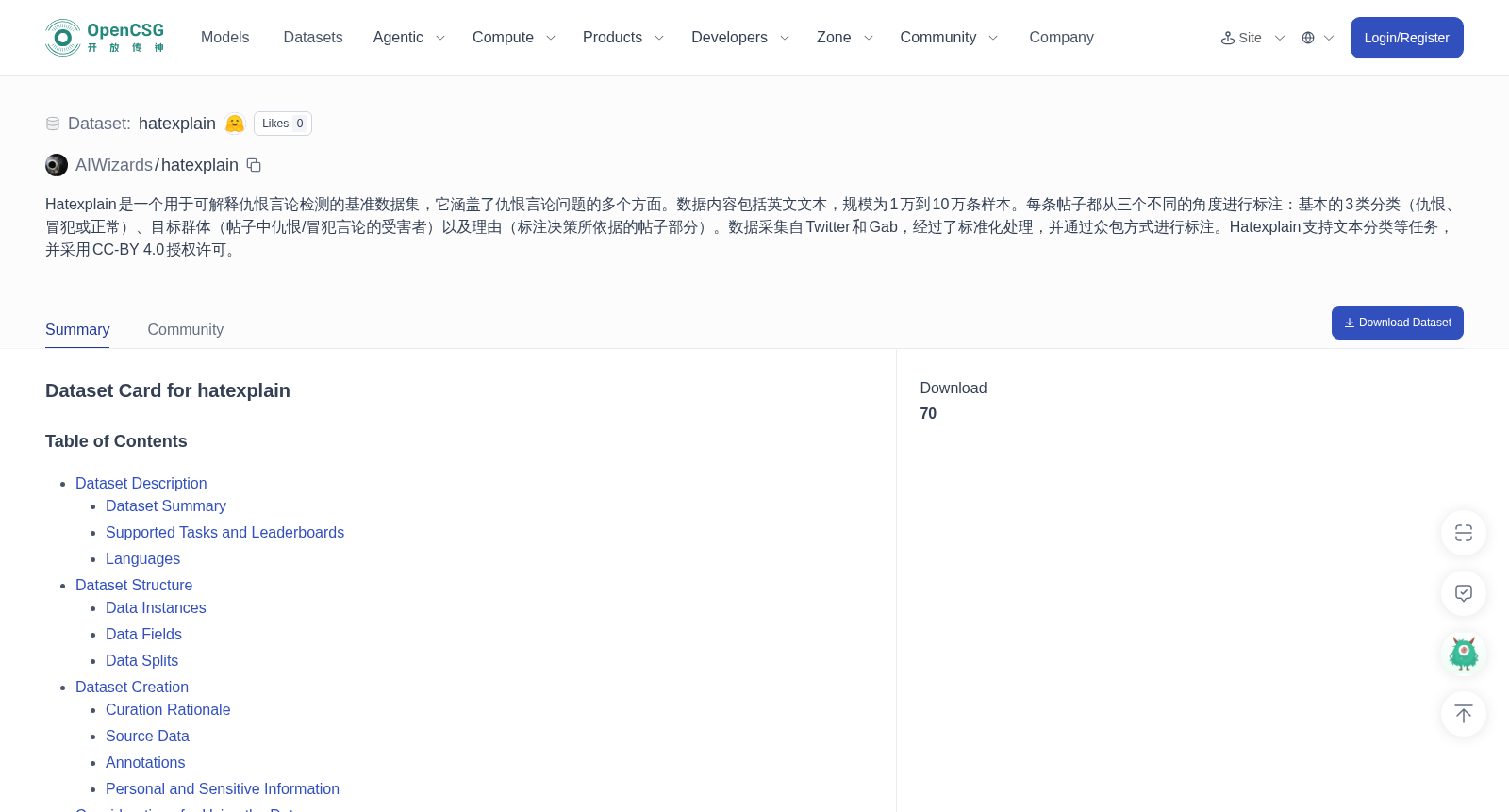Click the globe language icon
Image resolution: width=1509 pixels, height=812 pixels.
pos(1308,38)
